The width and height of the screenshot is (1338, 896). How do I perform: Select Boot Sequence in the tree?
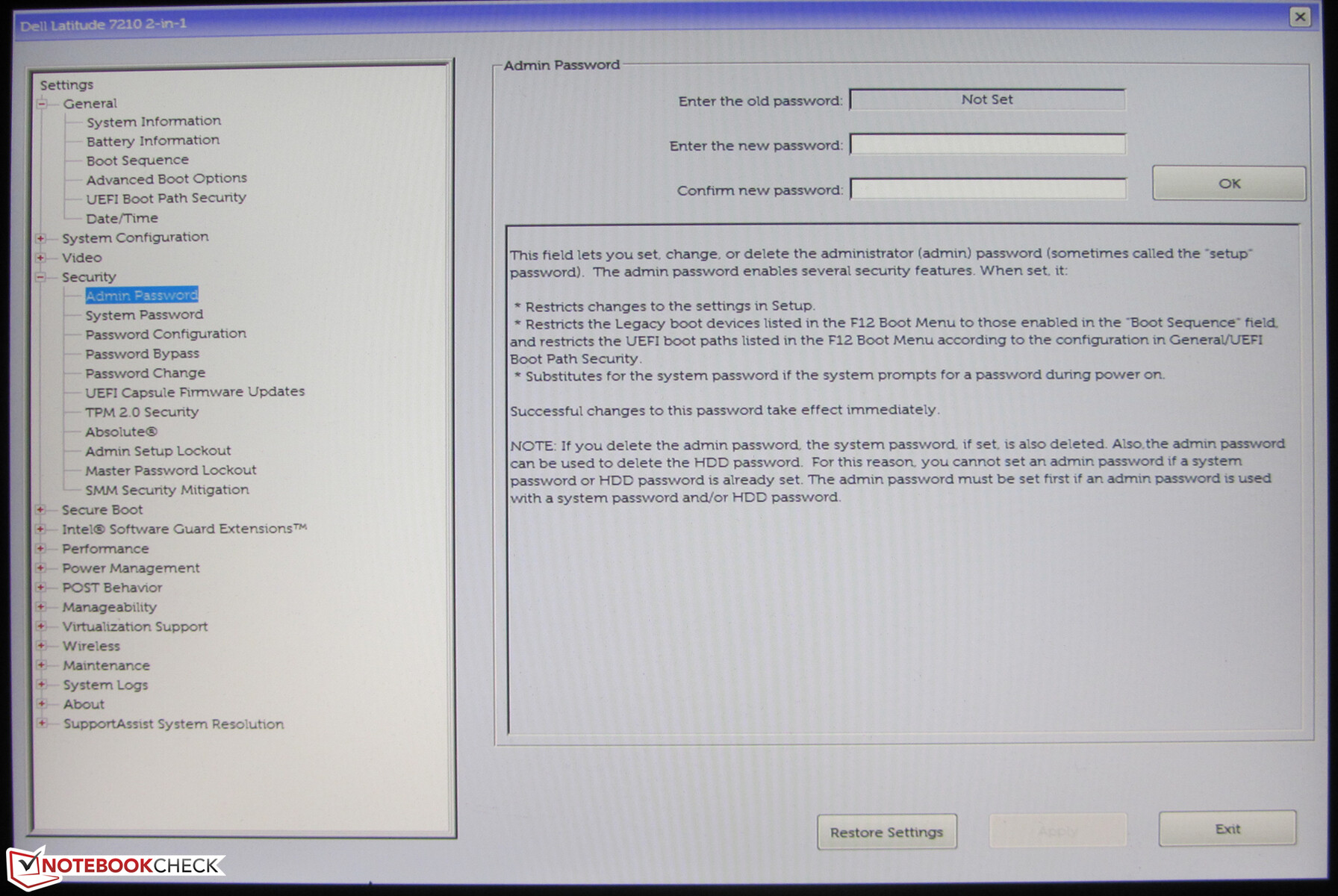137,160
